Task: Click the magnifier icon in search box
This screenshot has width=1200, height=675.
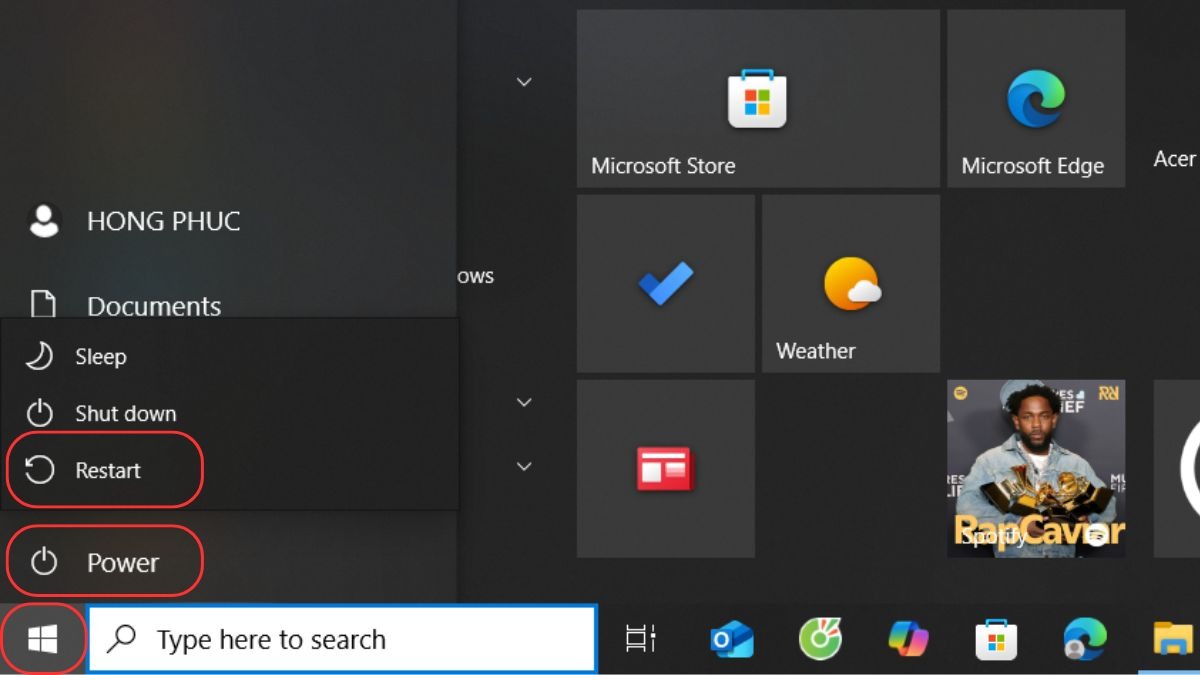Action: tap(122, 638)
